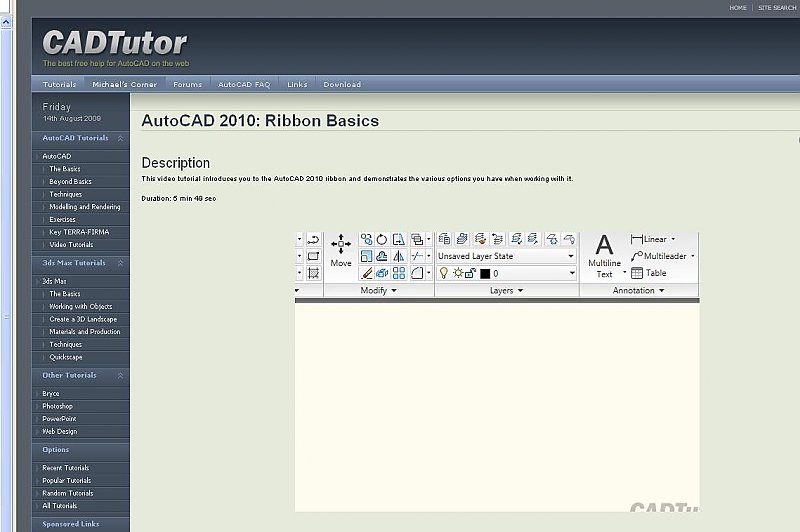Open the Tutorials nav tab
Viewport: 800px width, 532px height.
click(x=59, y=84)
